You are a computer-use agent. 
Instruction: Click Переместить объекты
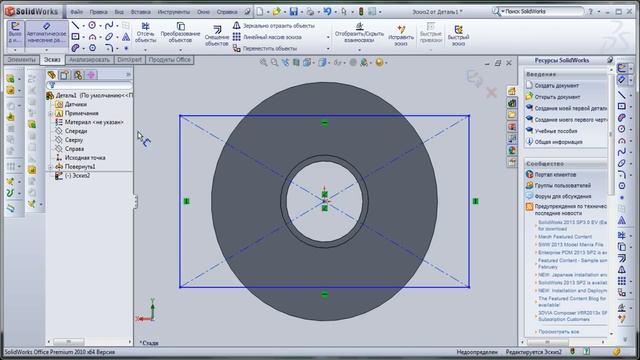[x=264, y=48]
